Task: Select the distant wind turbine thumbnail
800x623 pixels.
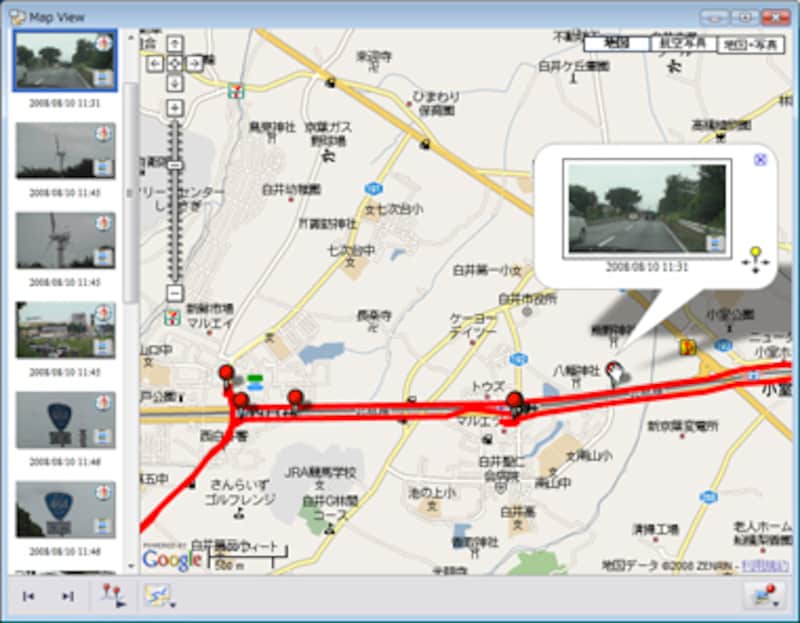Action: click(65, 151)
